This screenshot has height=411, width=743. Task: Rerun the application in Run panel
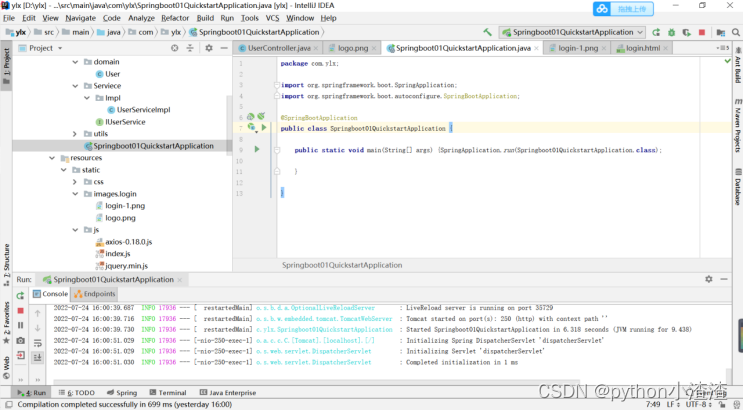tap(20, 296)
